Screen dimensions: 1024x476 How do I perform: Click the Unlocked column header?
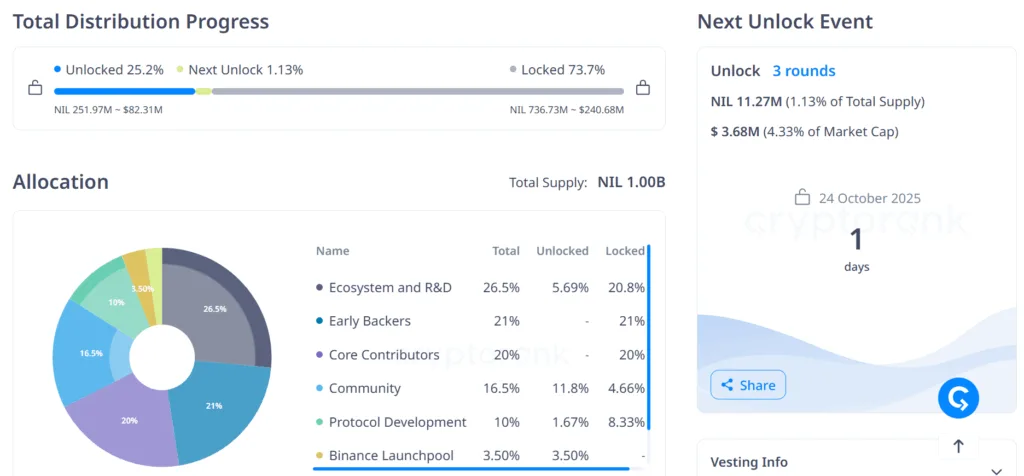tap(562, 251)
